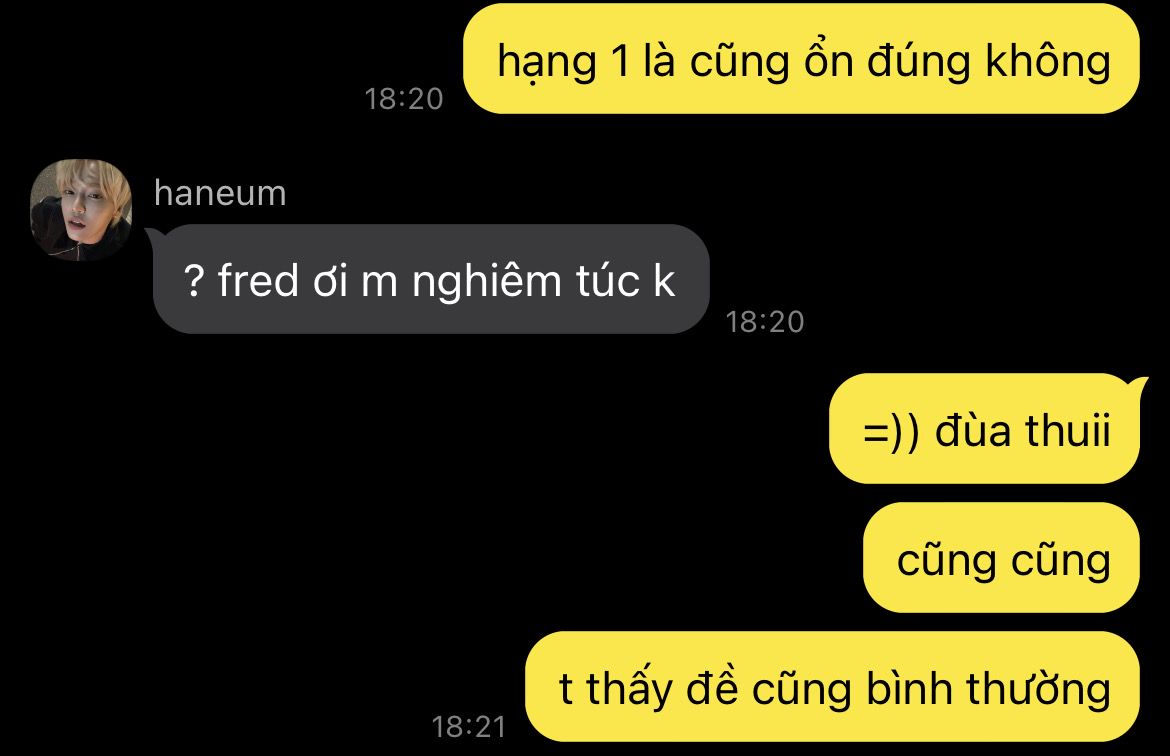Tap the "cũng cũng" message bubble
Image resolution: width=1170 pixels, height=756 pixels.
1001,558
